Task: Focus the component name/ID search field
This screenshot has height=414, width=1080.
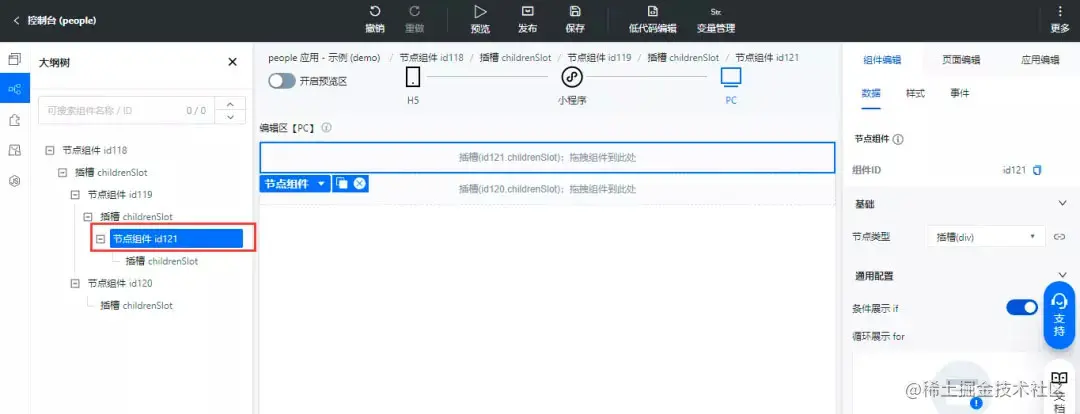Action: [126, 110]
